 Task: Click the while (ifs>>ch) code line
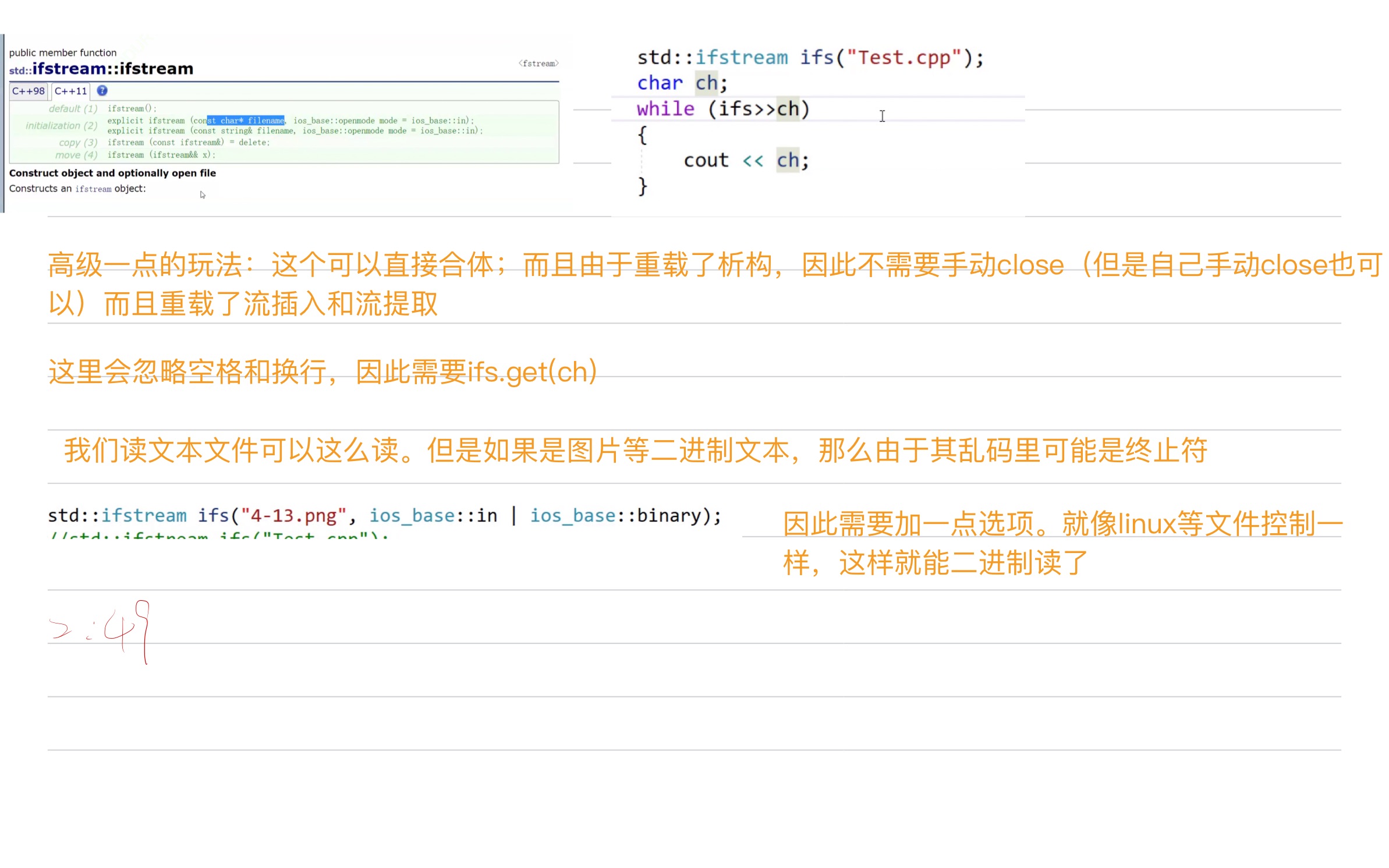(723, 109)
